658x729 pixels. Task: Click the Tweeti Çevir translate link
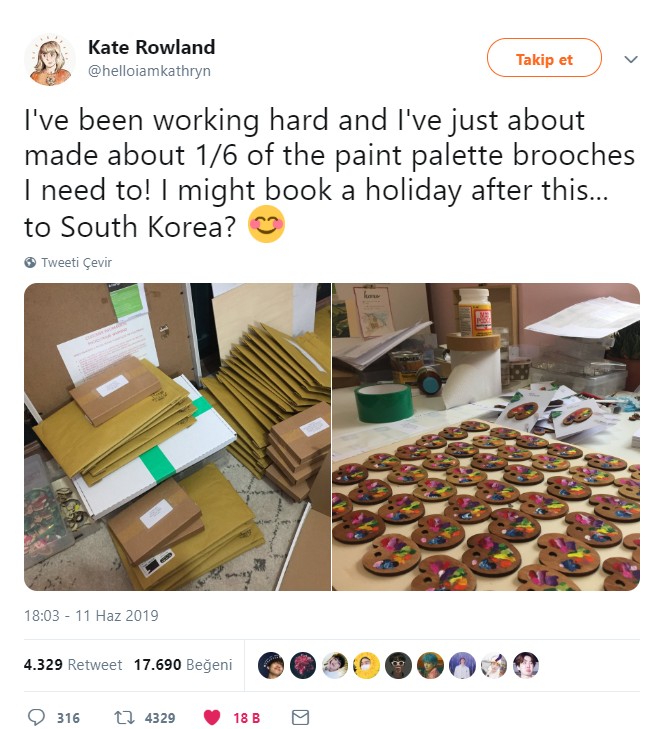(x=76, y=263)
